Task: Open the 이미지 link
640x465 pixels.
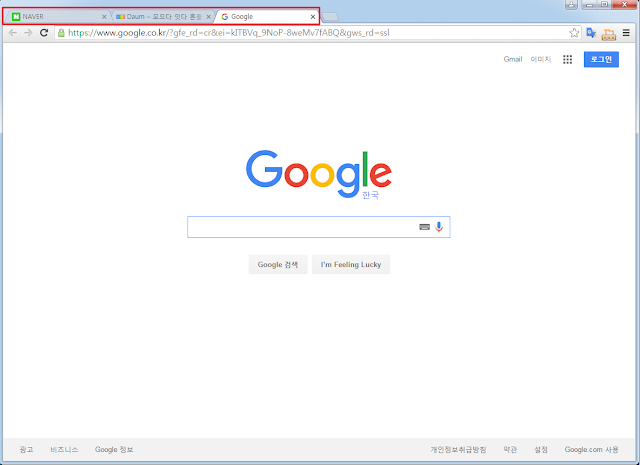Action: tap(540, 60)
